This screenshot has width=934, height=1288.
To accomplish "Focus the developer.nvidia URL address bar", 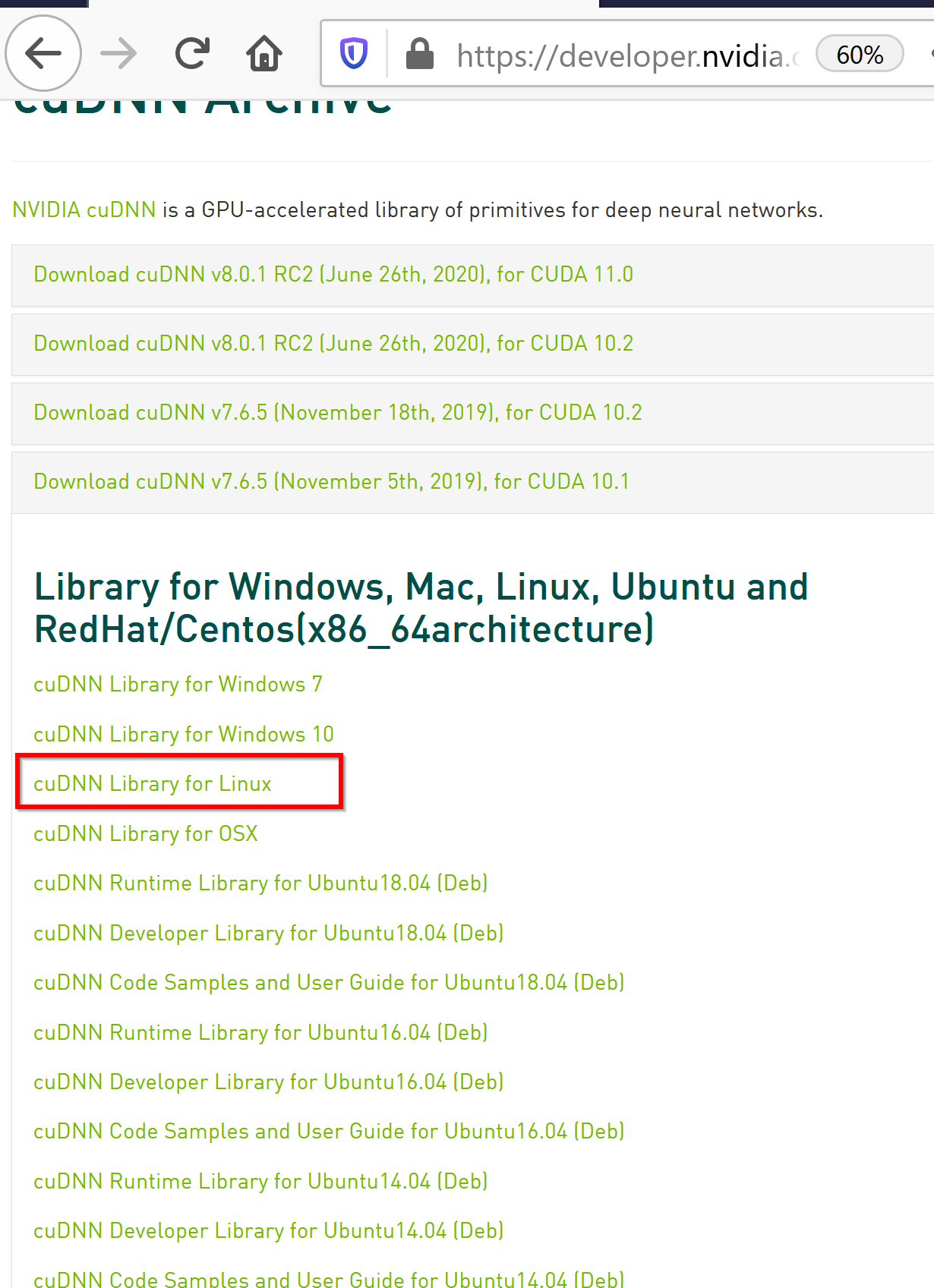I will click(628, 55).
